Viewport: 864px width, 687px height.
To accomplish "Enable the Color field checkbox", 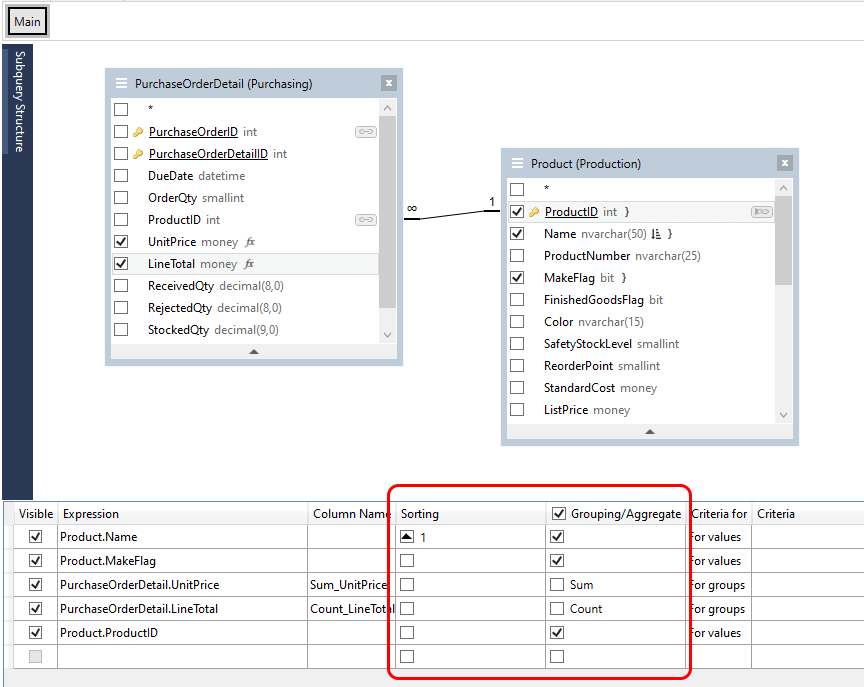I will pos(517,321).
